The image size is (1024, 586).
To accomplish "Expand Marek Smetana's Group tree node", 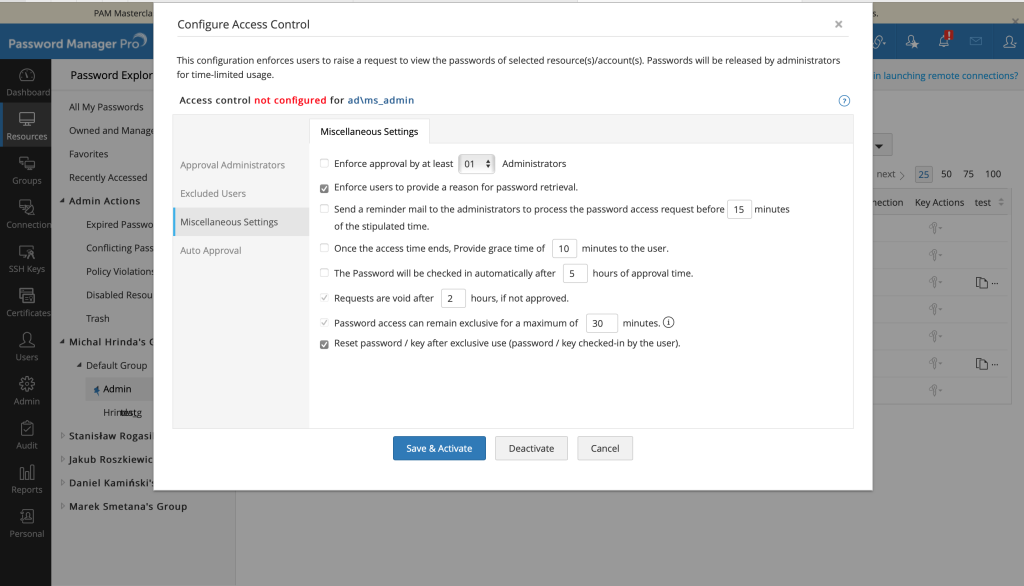I will point(62,507).
